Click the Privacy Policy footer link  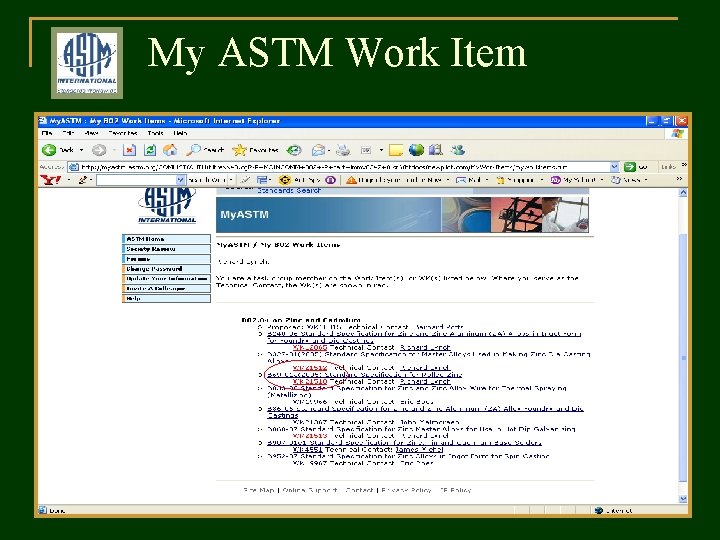tap(406, 490)
